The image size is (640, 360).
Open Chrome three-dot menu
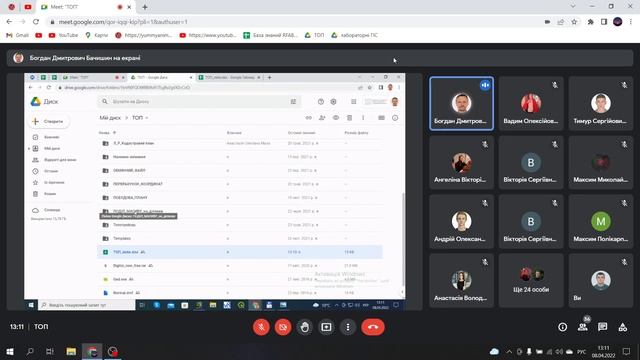pos(631,22)
